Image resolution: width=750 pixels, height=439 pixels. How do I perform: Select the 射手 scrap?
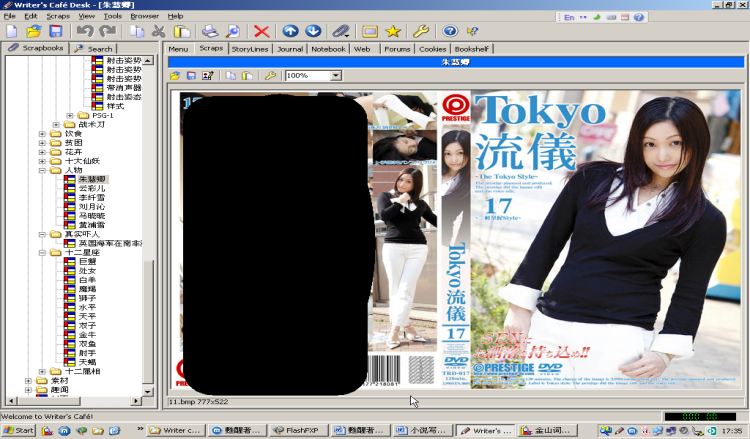click(88, 353)
